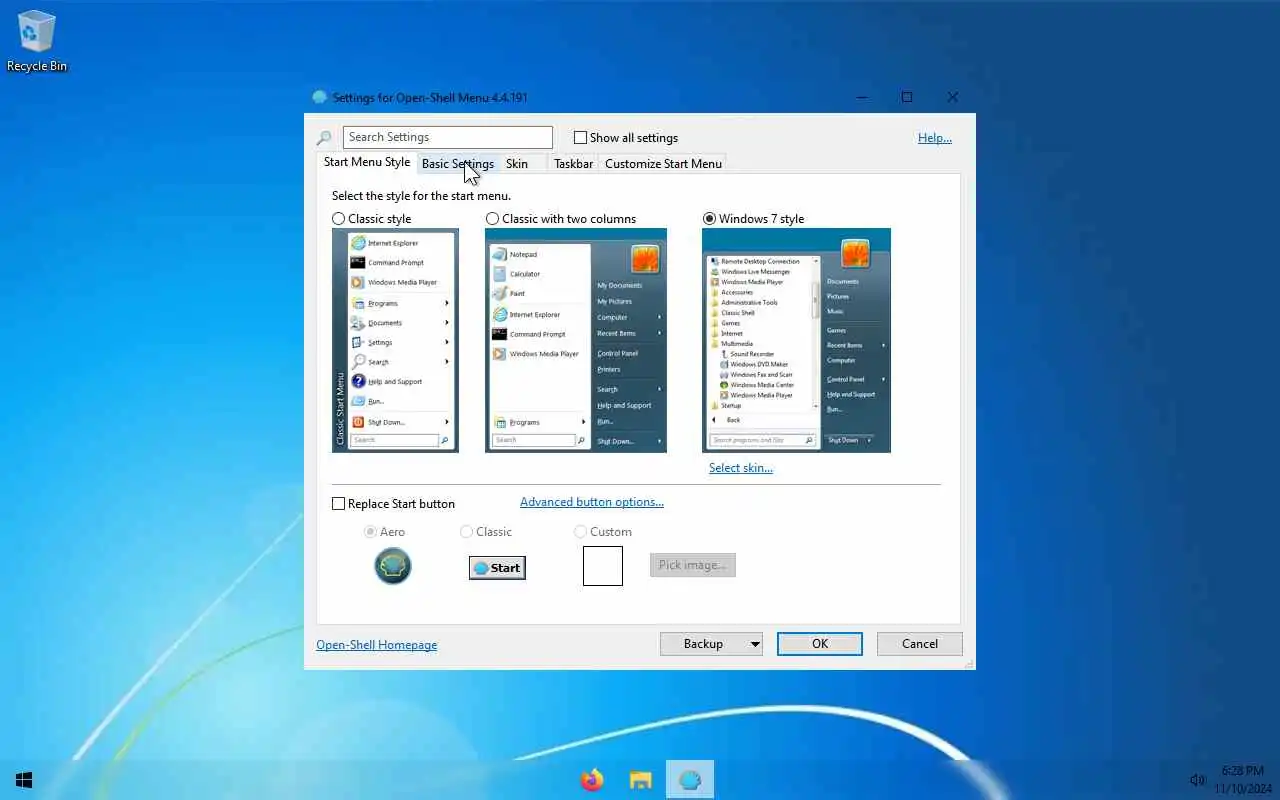Select the Classic style radio button
Screen dimensions: 1280x800
(x=338, y=219)
